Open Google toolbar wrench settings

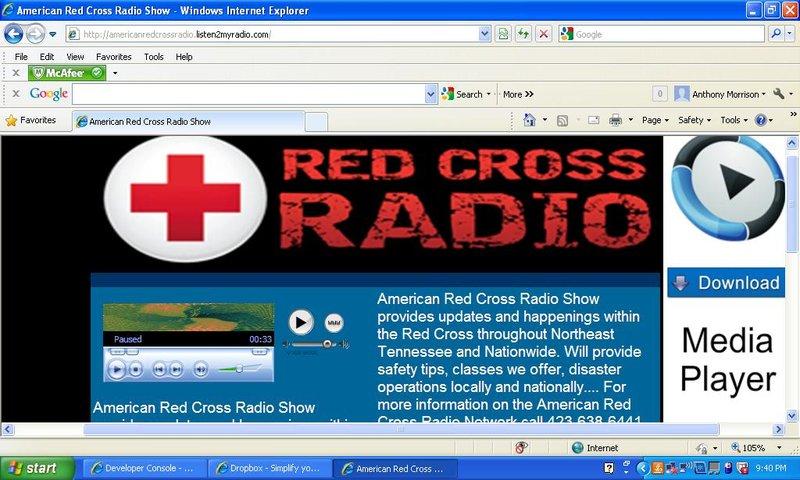click(x=779, y=94)
